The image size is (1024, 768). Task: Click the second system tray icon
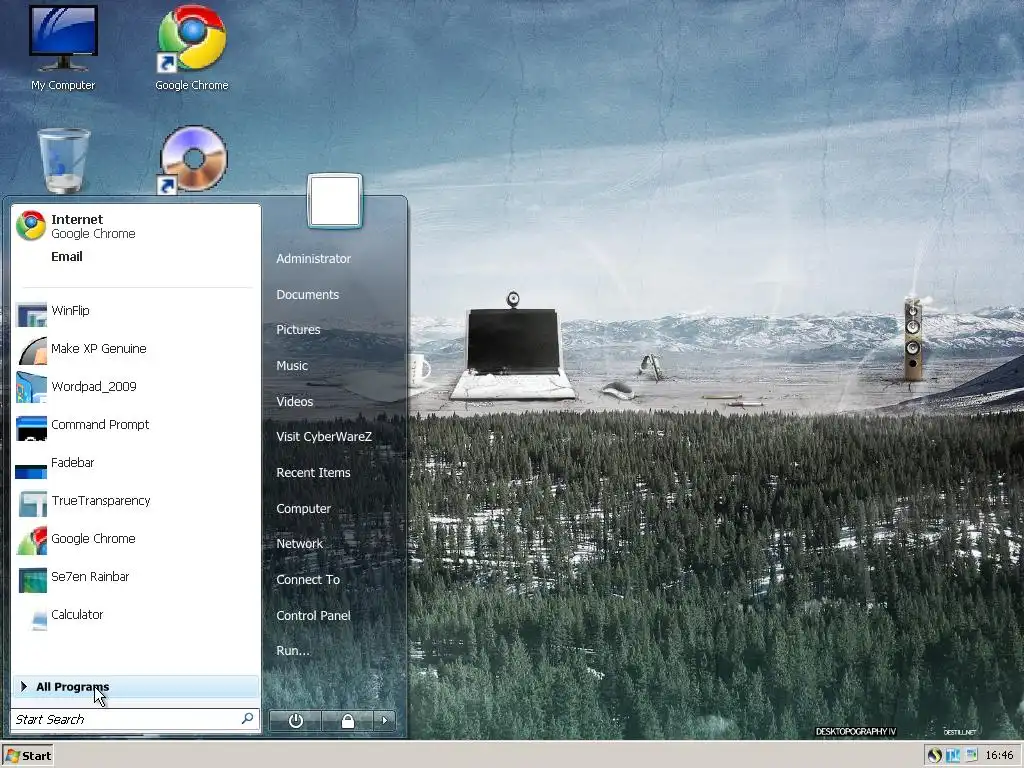coord(953,756)
